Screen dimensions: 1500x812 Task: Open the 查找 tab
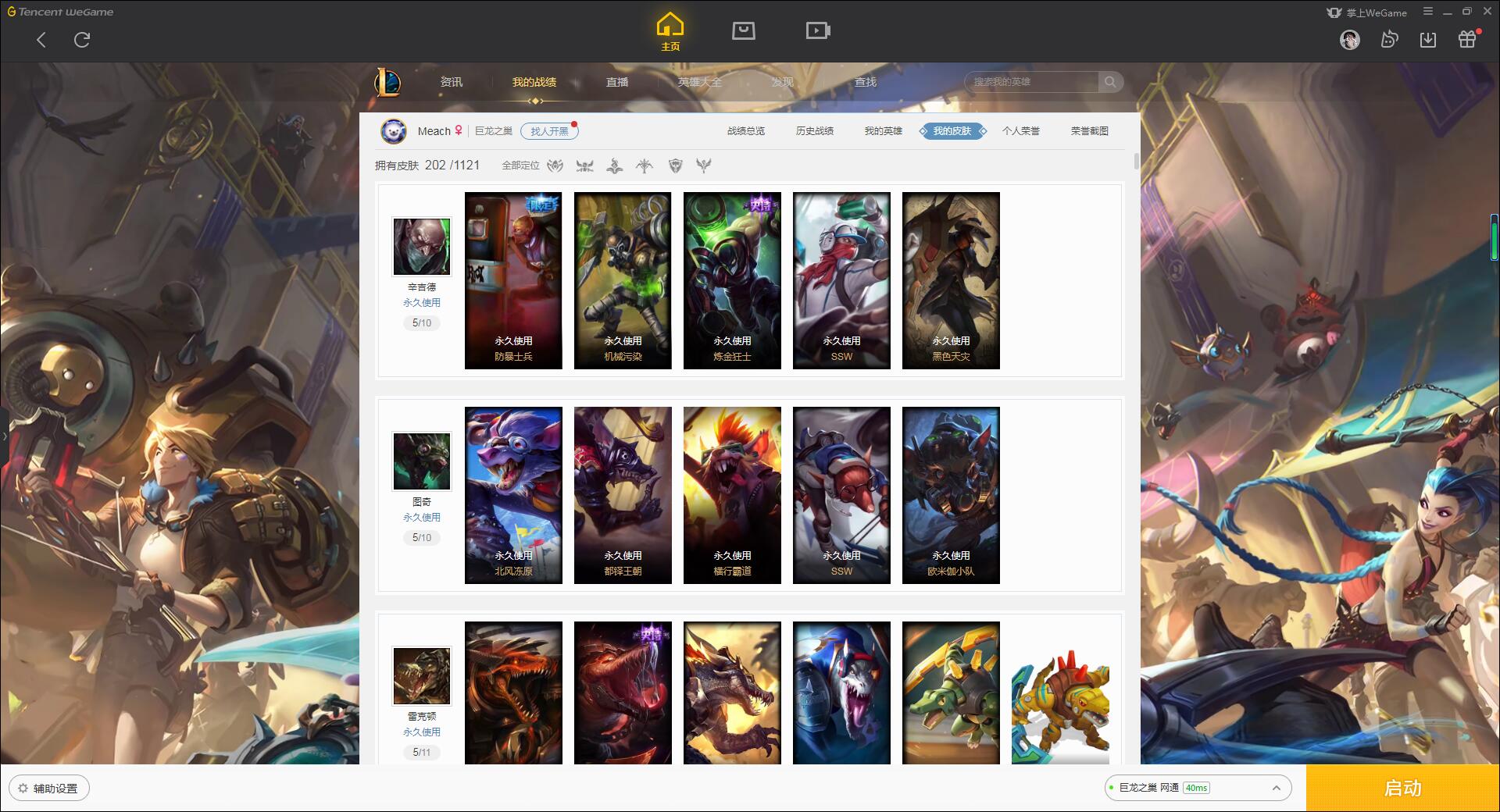[865, 82]
